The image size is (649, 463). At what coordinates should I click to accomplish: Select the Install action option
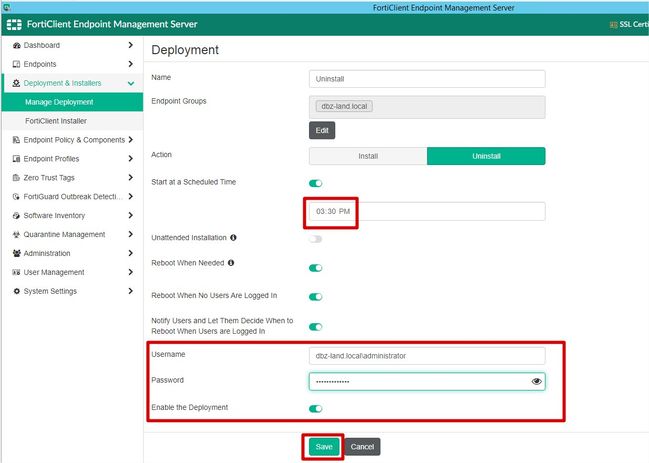(368, 156)
